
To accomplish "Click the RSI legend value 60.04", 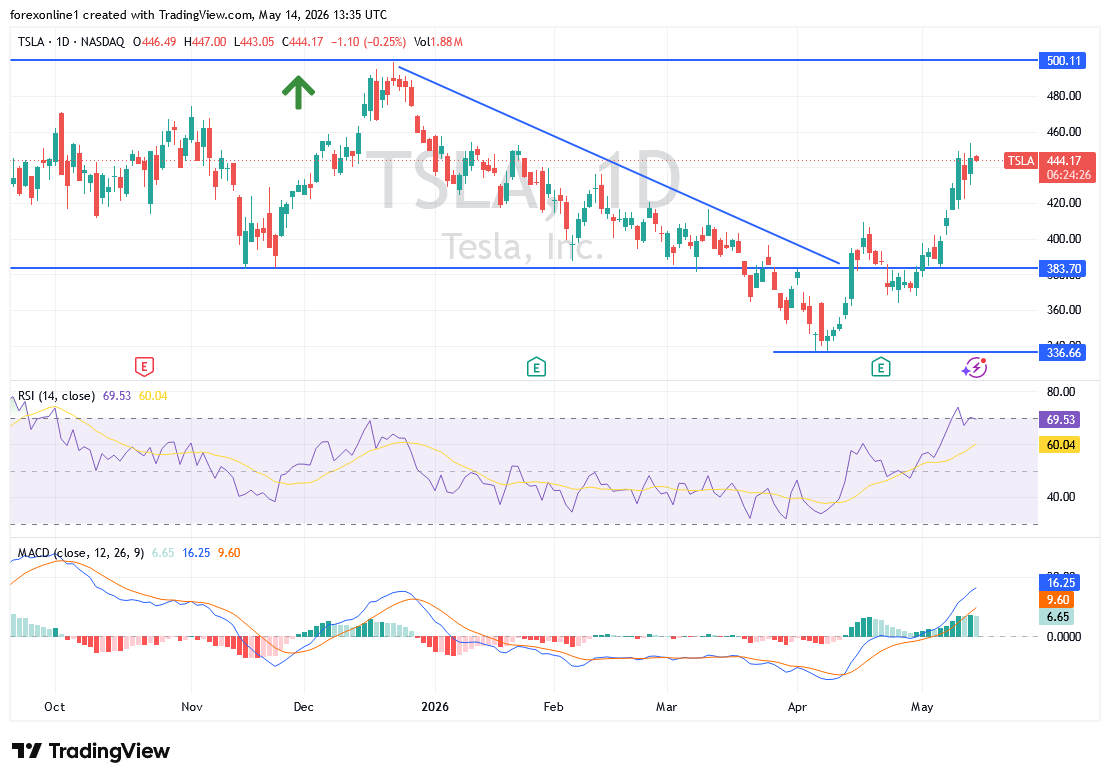I will [x=153, y=396].
